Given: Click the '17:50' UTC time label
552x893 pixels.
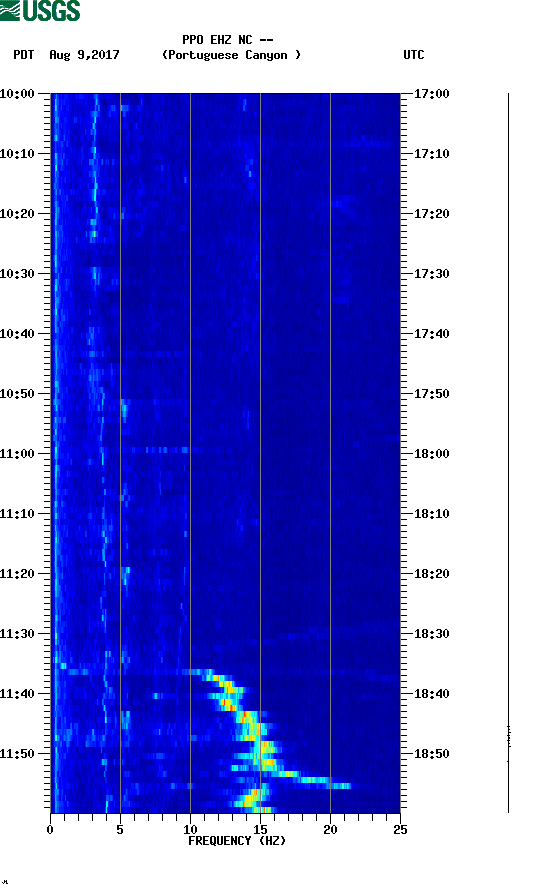Looking at the screenshot, I should coord(431,394).
